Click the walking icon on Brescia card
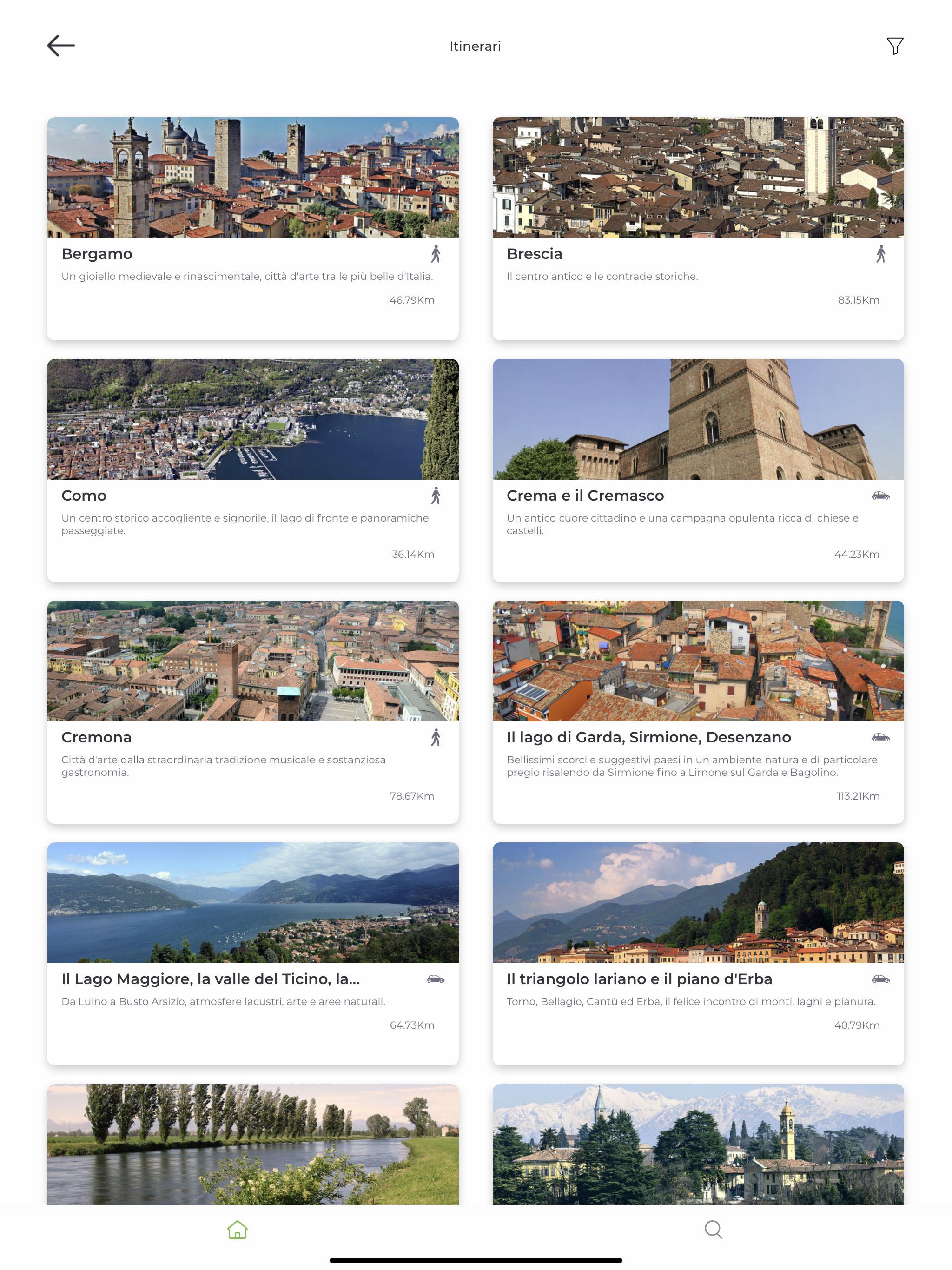This screenshot has height=1270, width=952. click(x=881, y=254)
